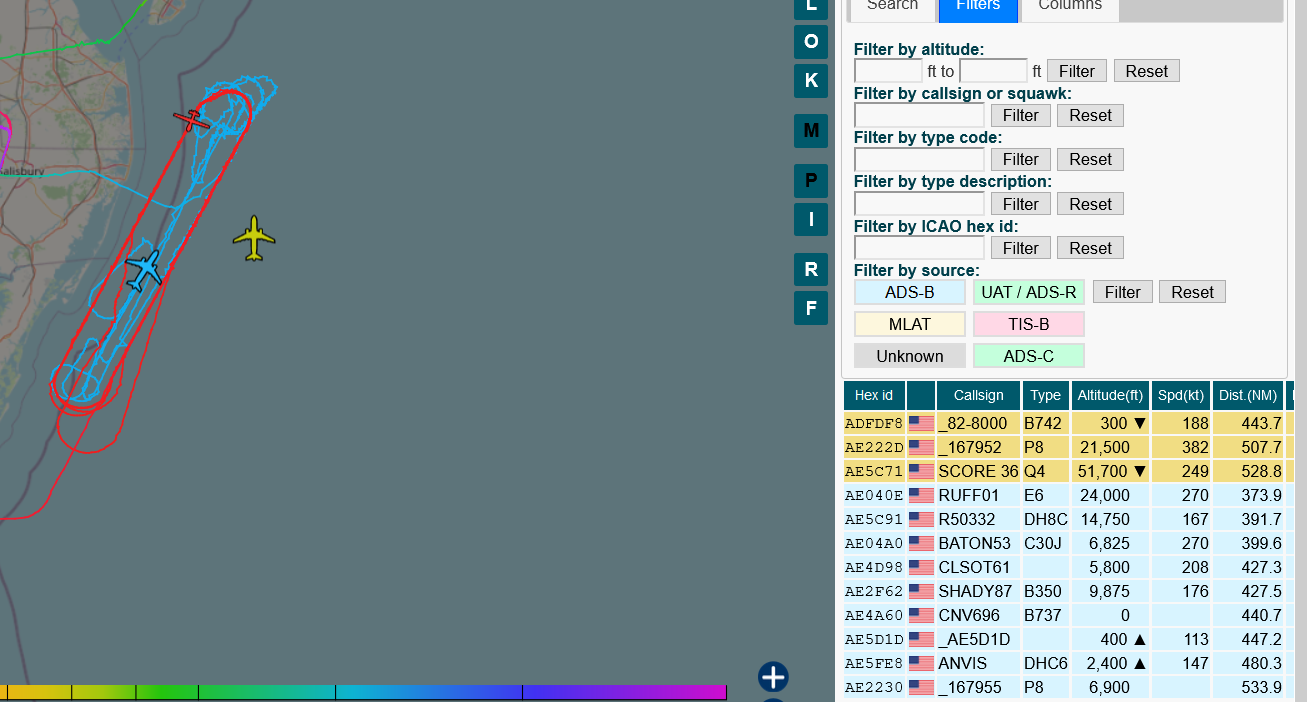Reset the callsign or squawk filter
The height and width of the screenshot is (702, 1307).
1091,115
